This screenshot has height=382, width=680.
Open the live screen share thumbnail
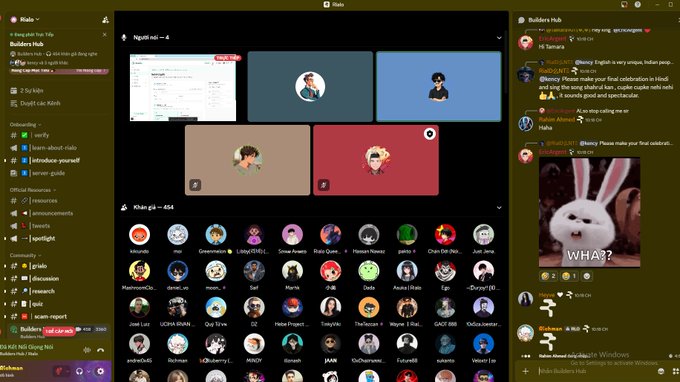[183, 88]
